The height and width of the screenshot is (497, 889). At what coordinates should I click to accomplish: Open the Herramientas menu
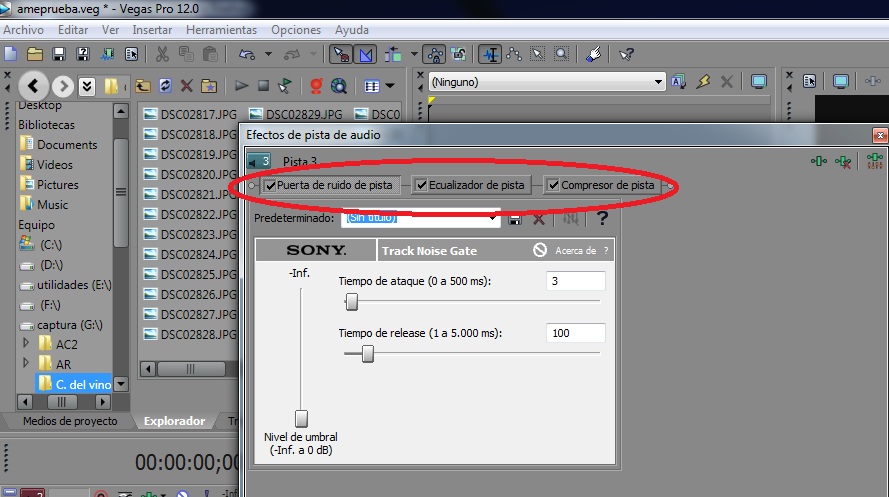pos(222,30)
